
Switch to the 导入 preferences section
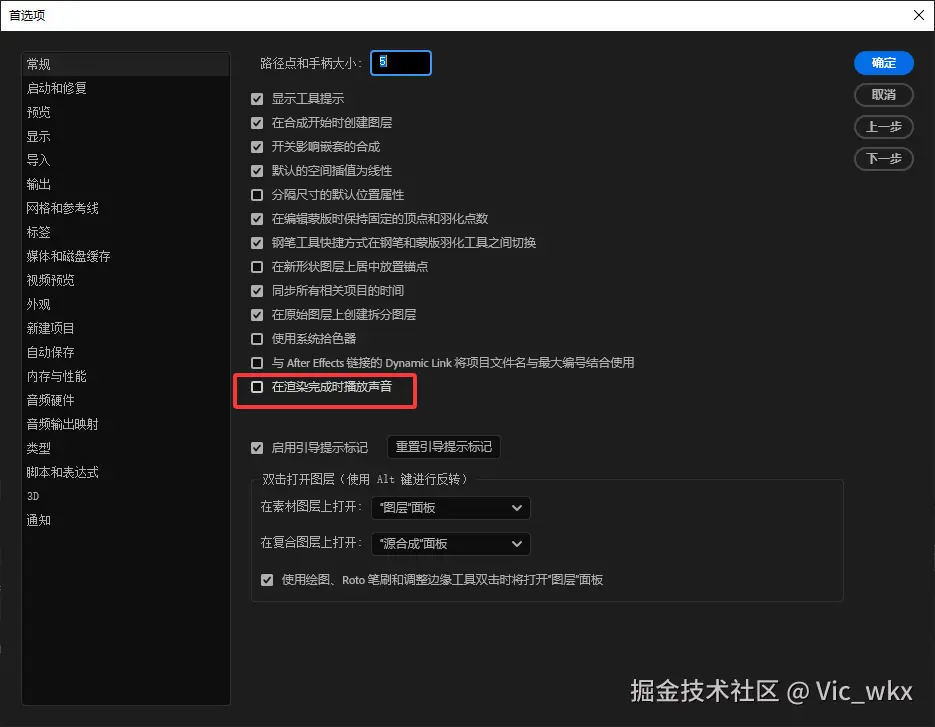pyautogui.click(x=126, y=160)
